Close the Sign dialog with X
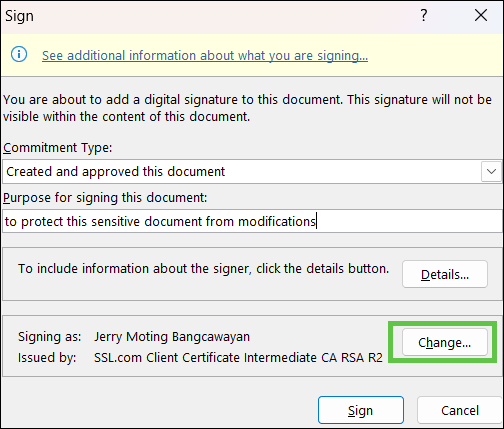Screen dimensions: 504x429 coord(481,15)
